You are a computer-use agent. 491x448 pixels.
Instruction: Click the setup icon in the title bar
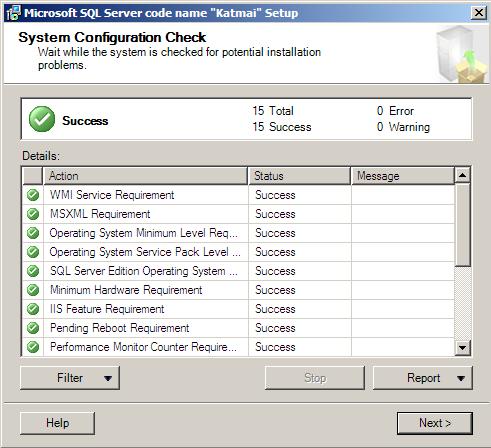coord(13,13)
